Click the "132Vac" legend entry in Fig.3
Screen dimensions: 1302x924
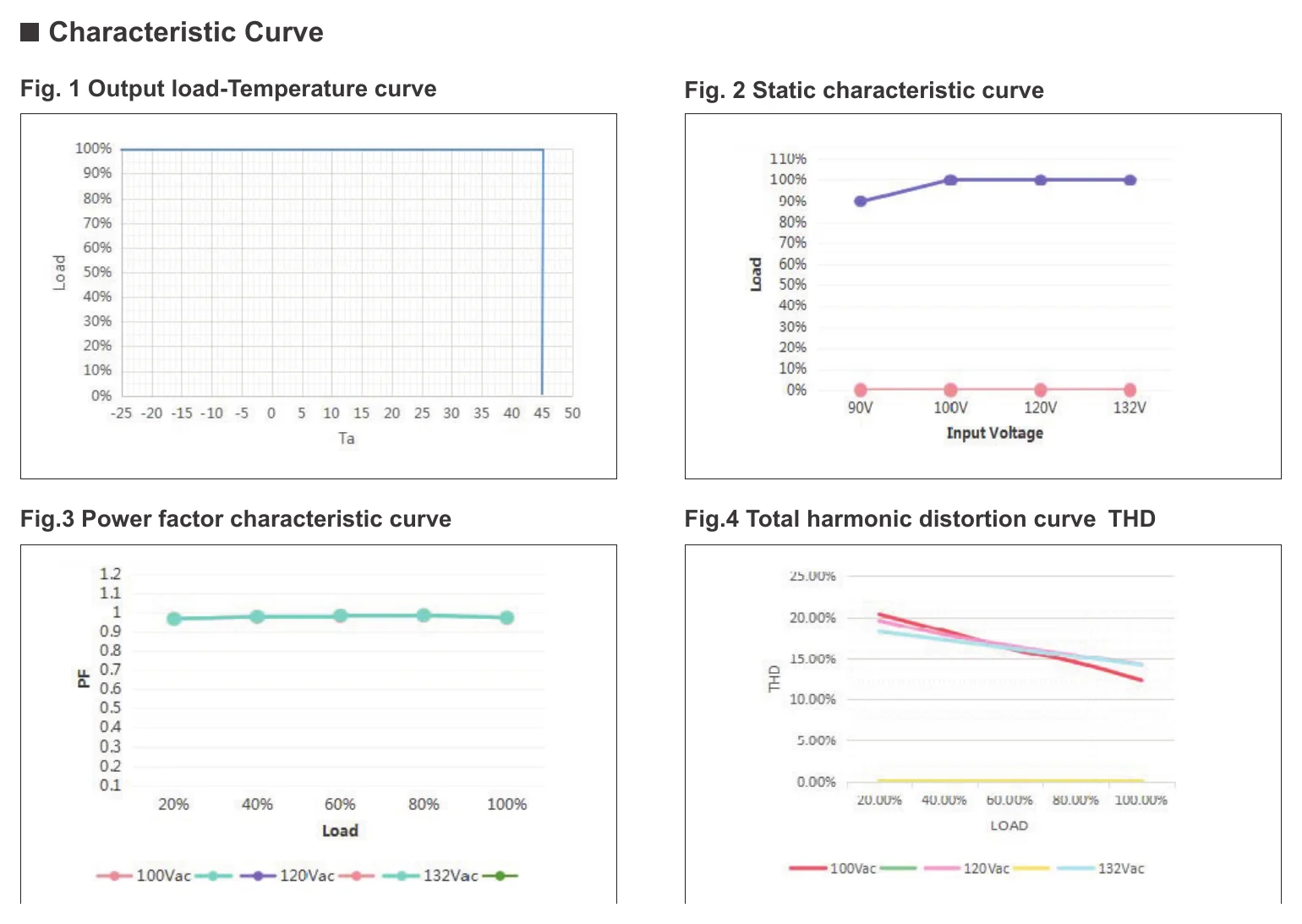pyautogui.click(x=451, y=876)
